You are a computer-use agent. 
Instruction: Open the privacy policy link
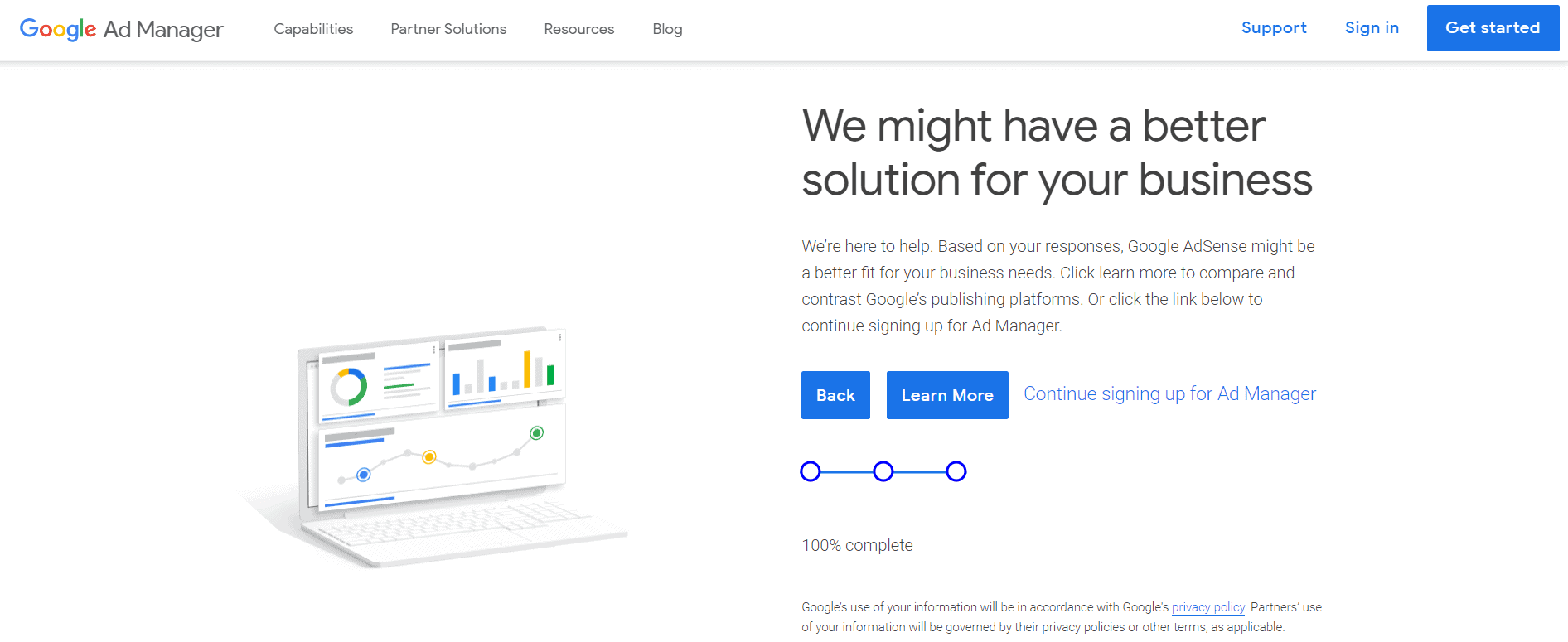point(1207,607)
